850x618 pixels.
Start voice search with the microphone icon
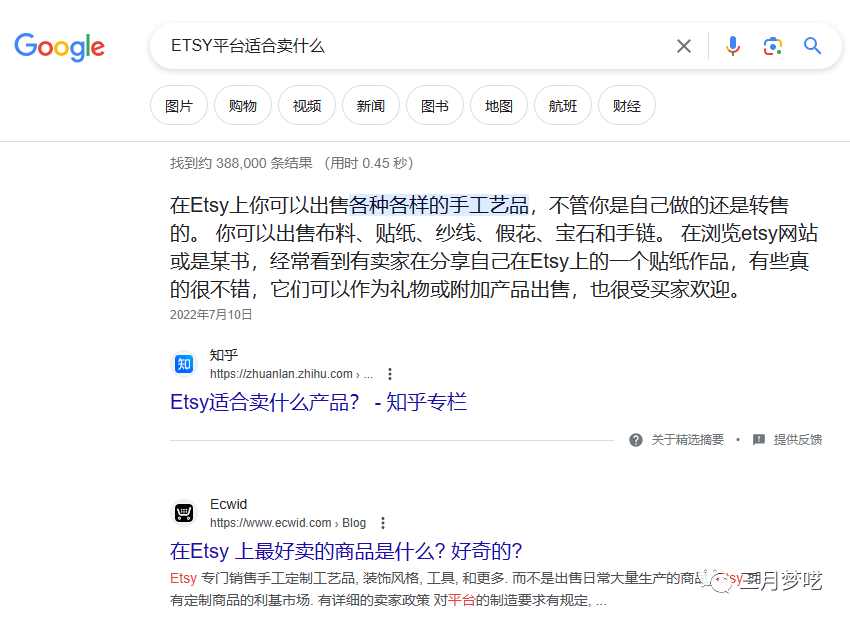pyautogui.click(x=732, y=46)
